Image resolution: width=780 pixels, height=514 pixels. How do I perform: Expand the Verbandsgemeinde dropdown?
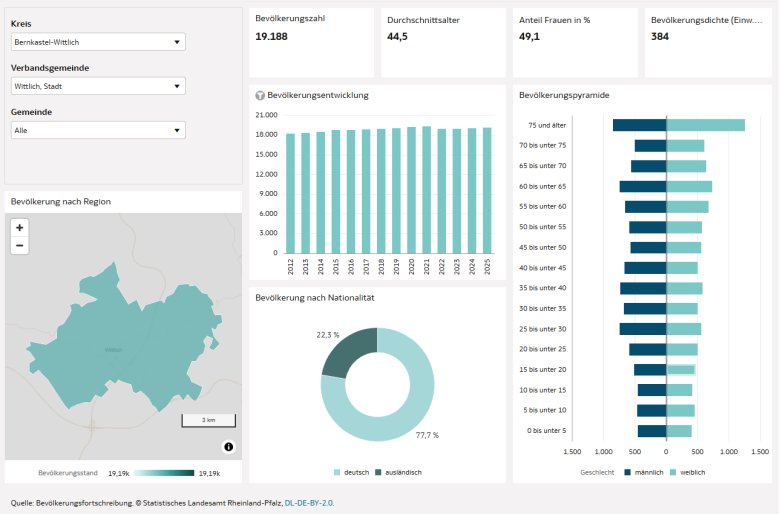coord(97,86)
